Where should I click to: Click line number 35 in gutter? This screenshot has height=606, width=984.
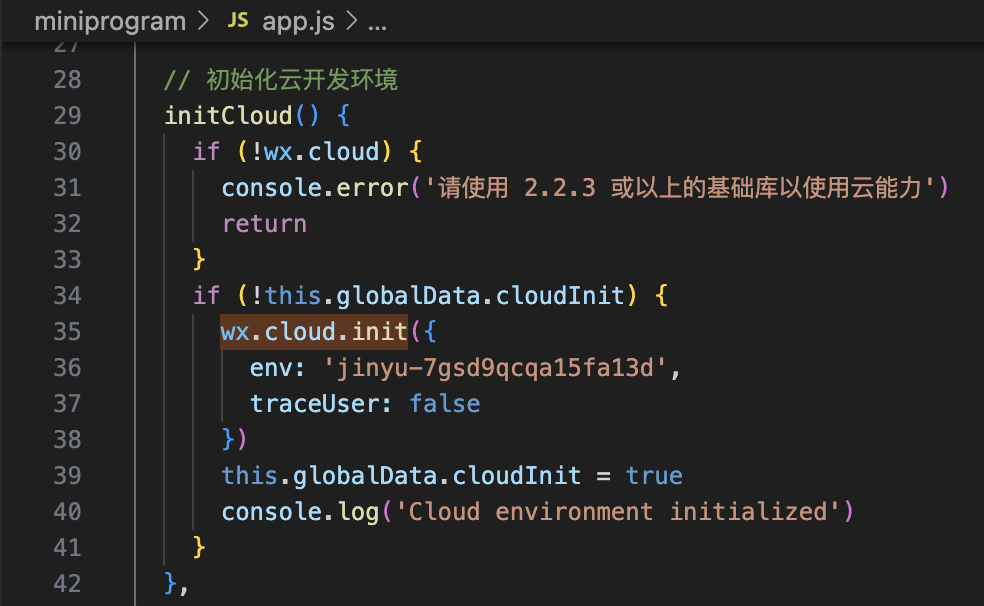[67, 331]
